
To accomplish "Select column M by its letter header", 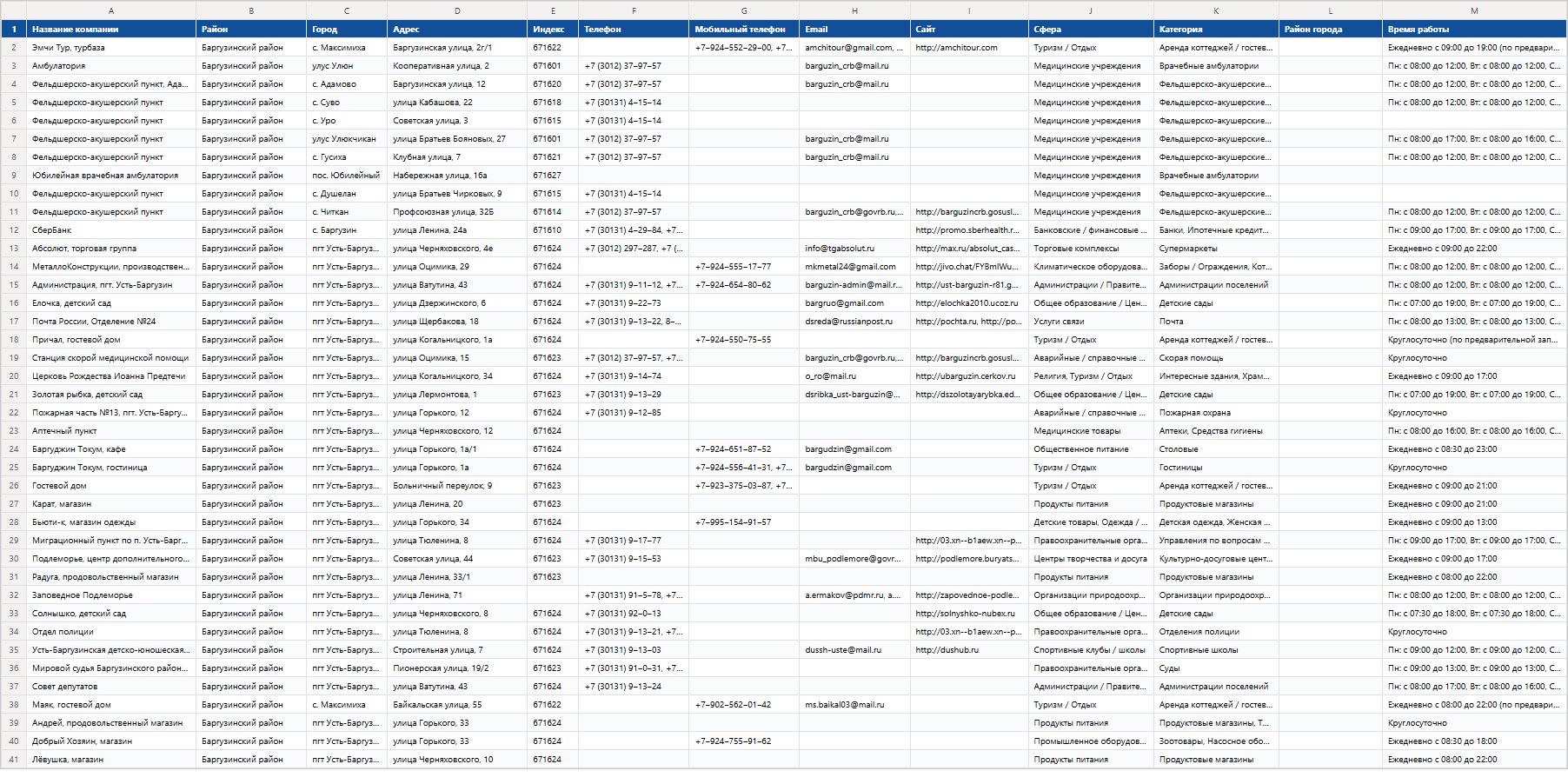I will pos(1474,10).
